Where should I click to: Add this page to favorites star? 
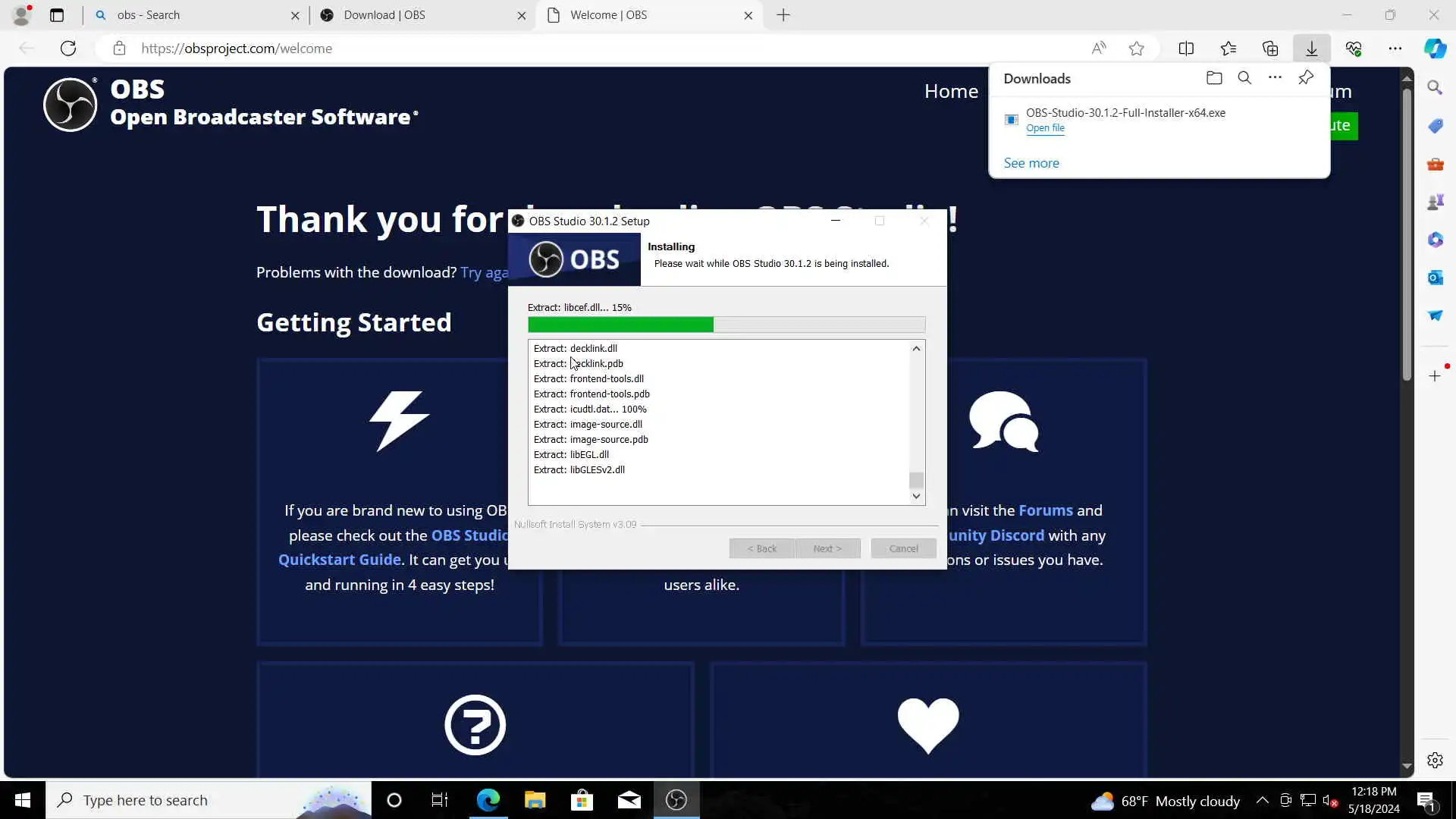point(1136,49)
